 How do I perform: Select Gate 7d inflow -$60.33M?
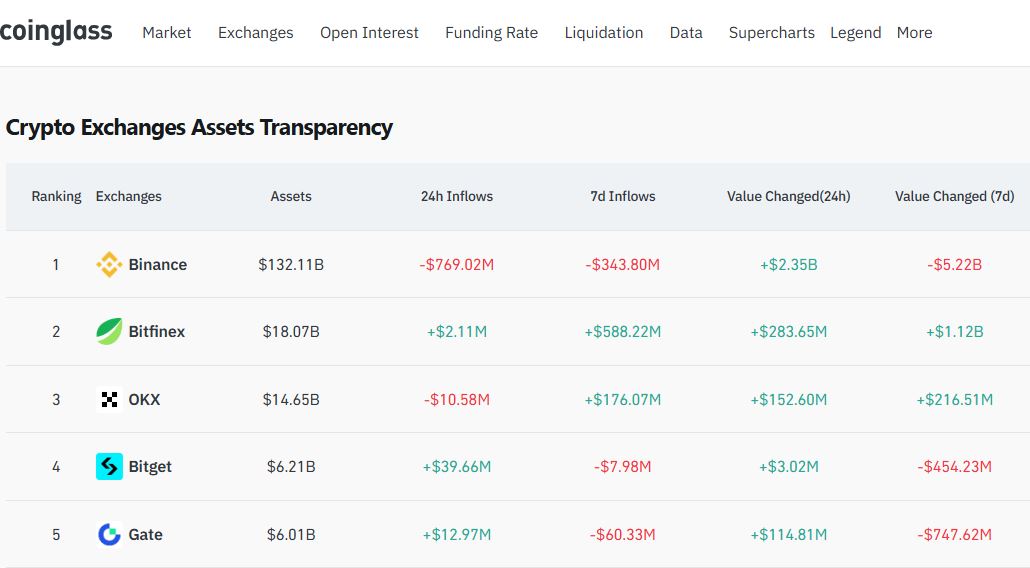click(623, 535)
